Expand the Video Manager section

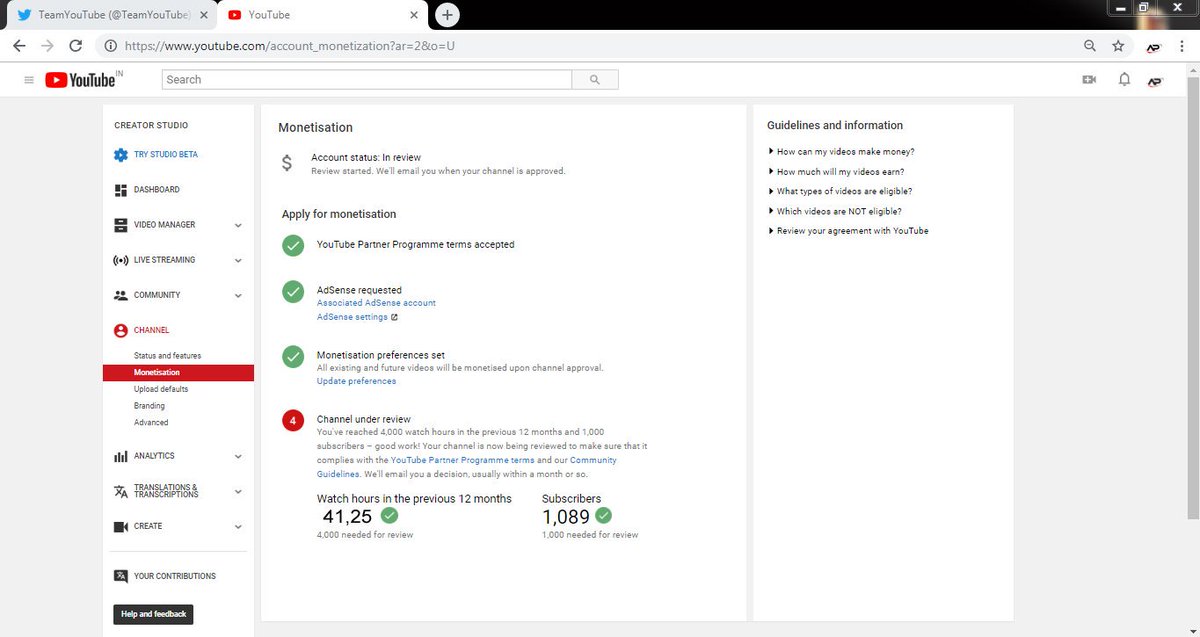point(238,226)
